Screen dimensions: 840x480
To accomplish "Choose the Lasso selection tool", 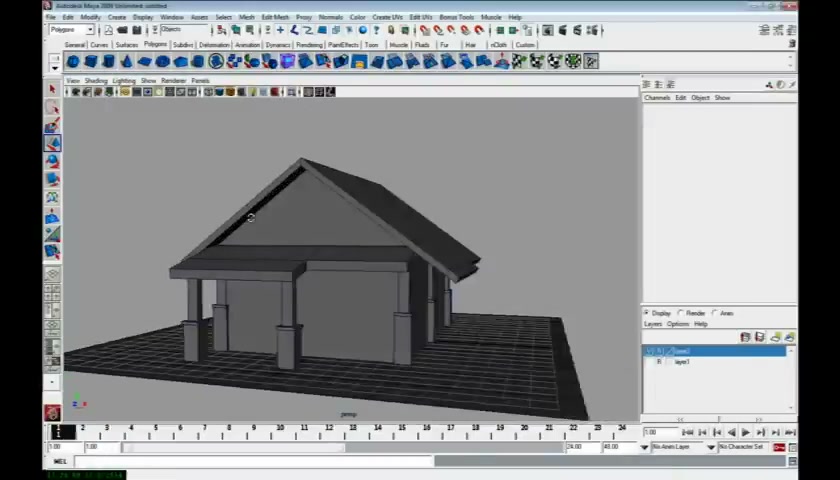I will (52, 107).
